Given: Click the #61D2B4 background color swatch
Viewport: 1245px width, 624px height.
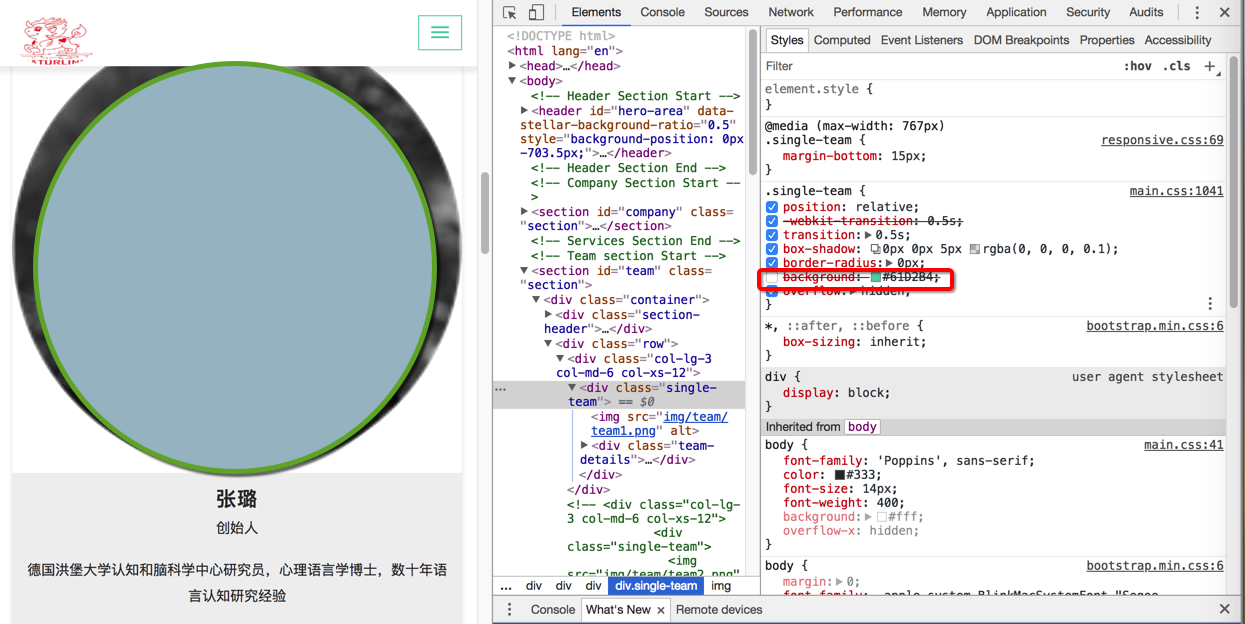Looking at the screenshot, I should point(875,277).
